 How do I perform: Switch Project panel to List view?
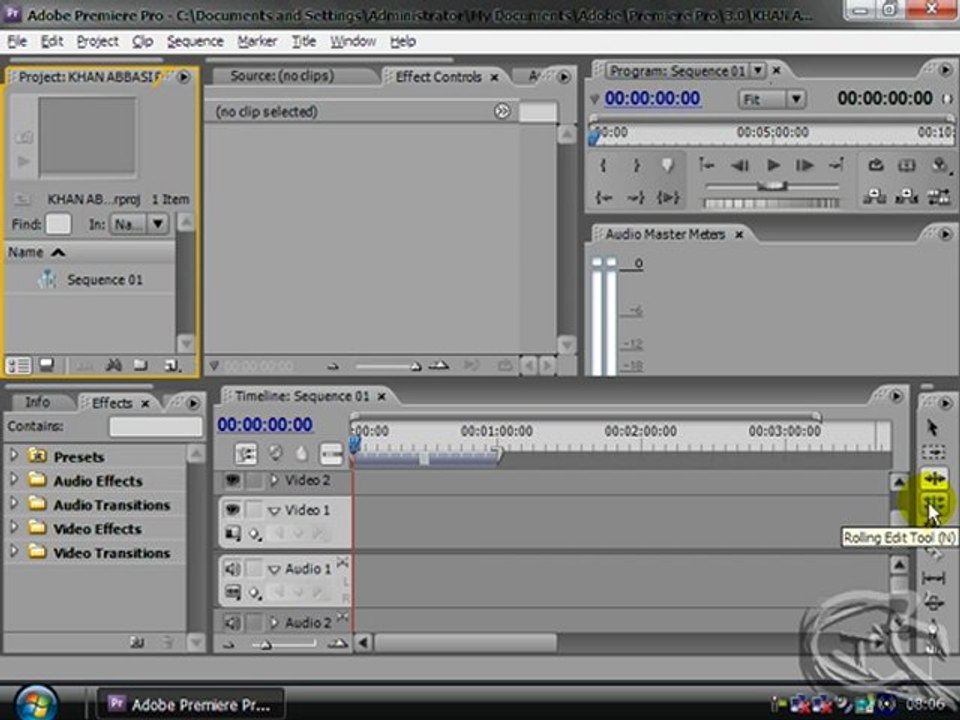(18, 366)
